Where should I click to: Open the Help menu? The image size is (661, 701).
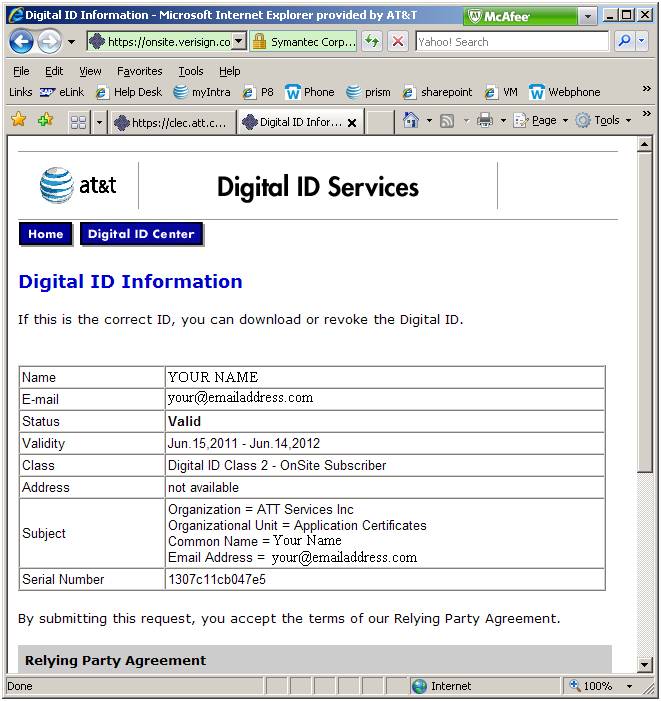point(229,71)
